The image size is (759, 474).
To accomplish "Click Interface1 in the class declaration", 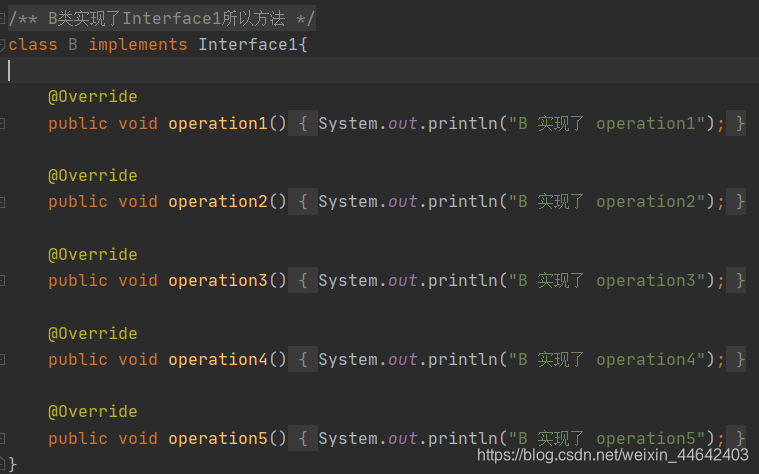I will pos(248,45).
